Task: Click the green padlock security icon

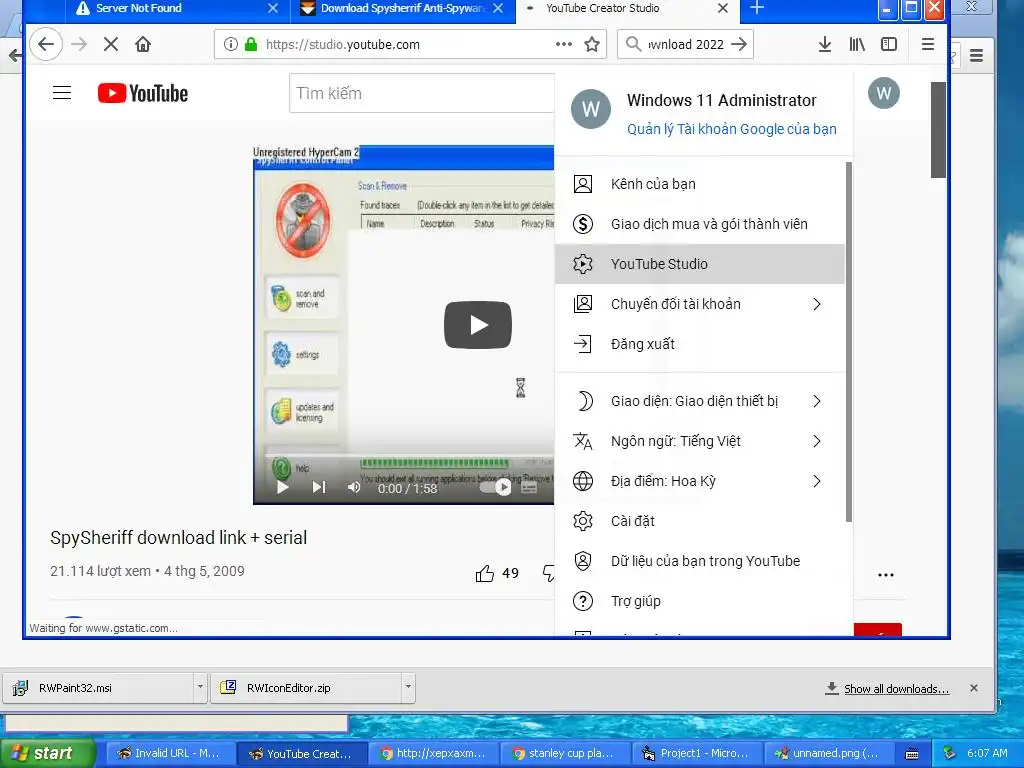Action: (x=251, y=44)
